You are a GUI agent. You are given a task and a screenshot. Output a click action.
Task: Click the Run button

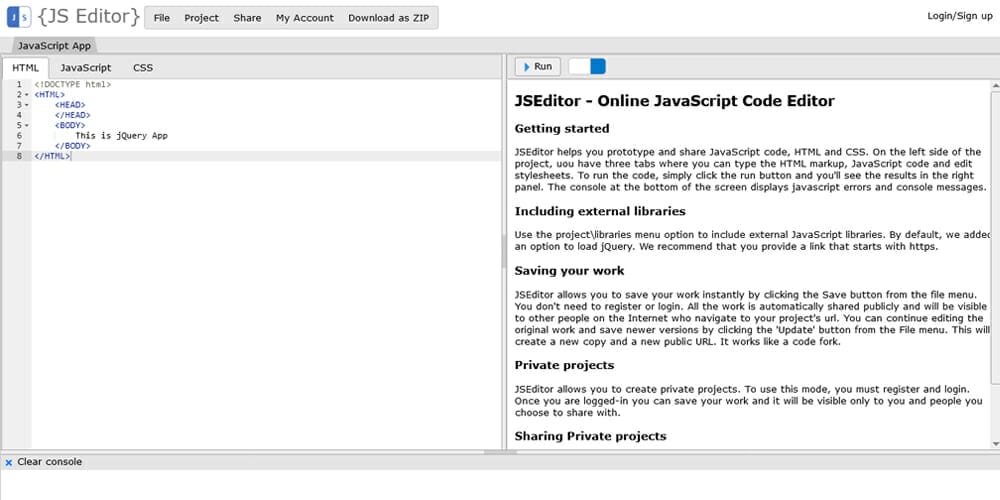click(538, 66)
